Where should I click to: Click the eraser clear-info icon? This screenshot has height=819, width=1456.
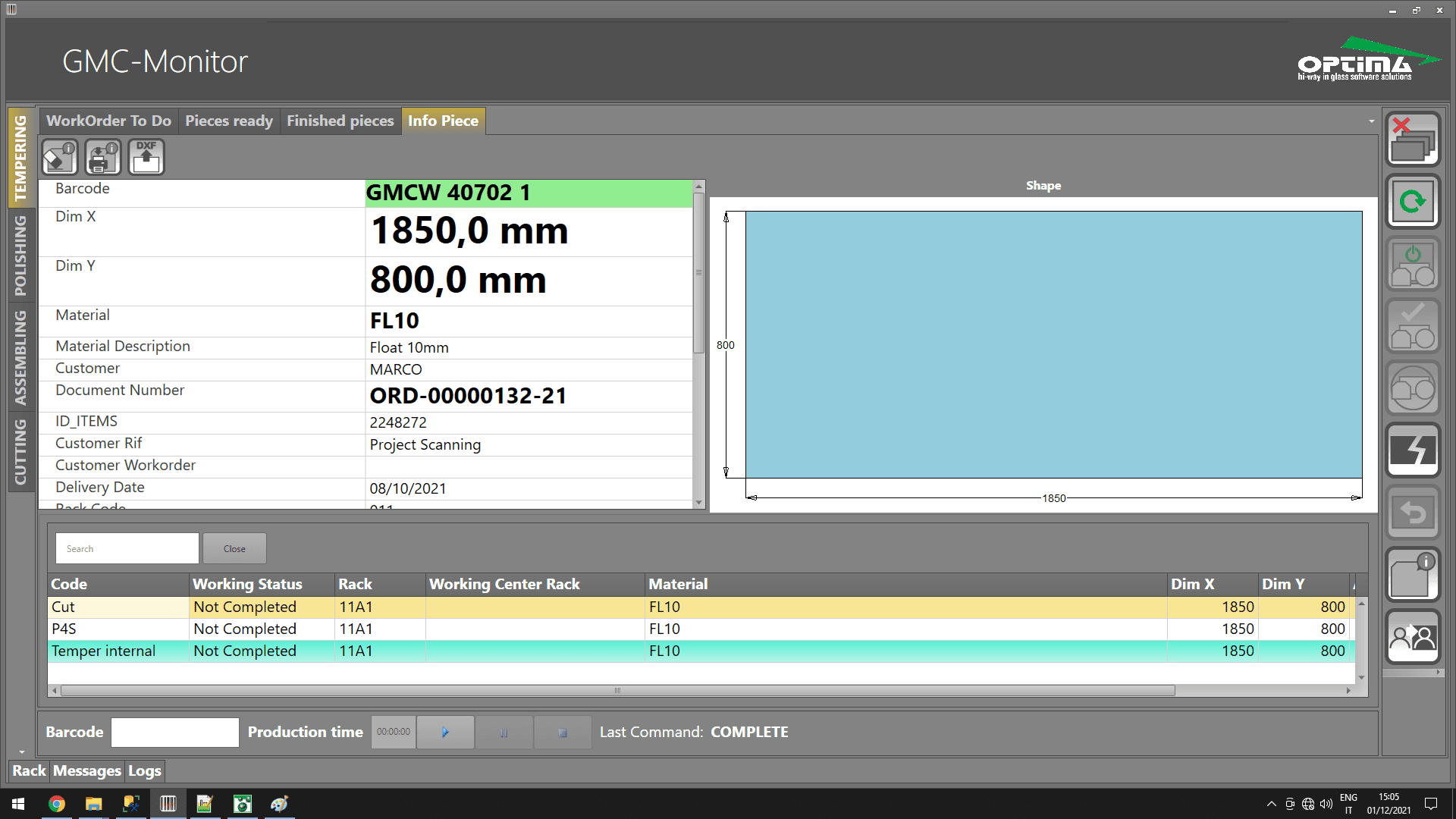click(x=60, y=158)
